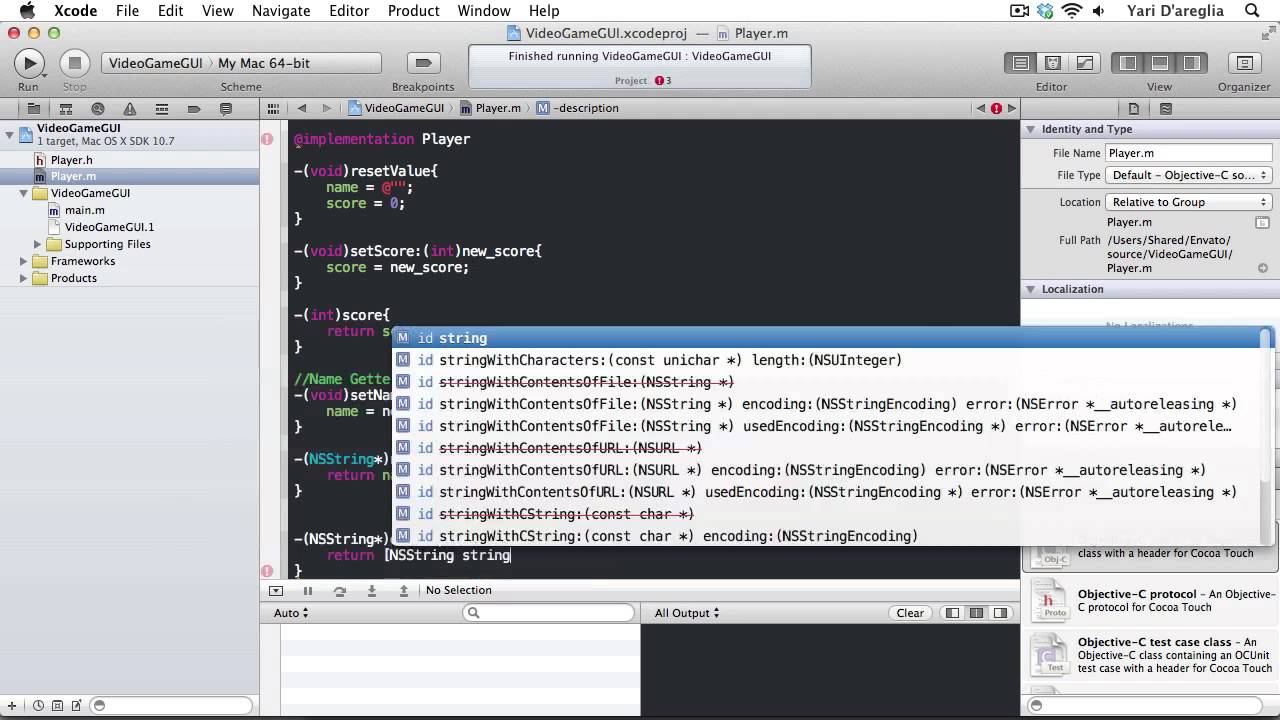Go back in editor history
This screenshot has height=720, width=1280.
click(302, 108)
